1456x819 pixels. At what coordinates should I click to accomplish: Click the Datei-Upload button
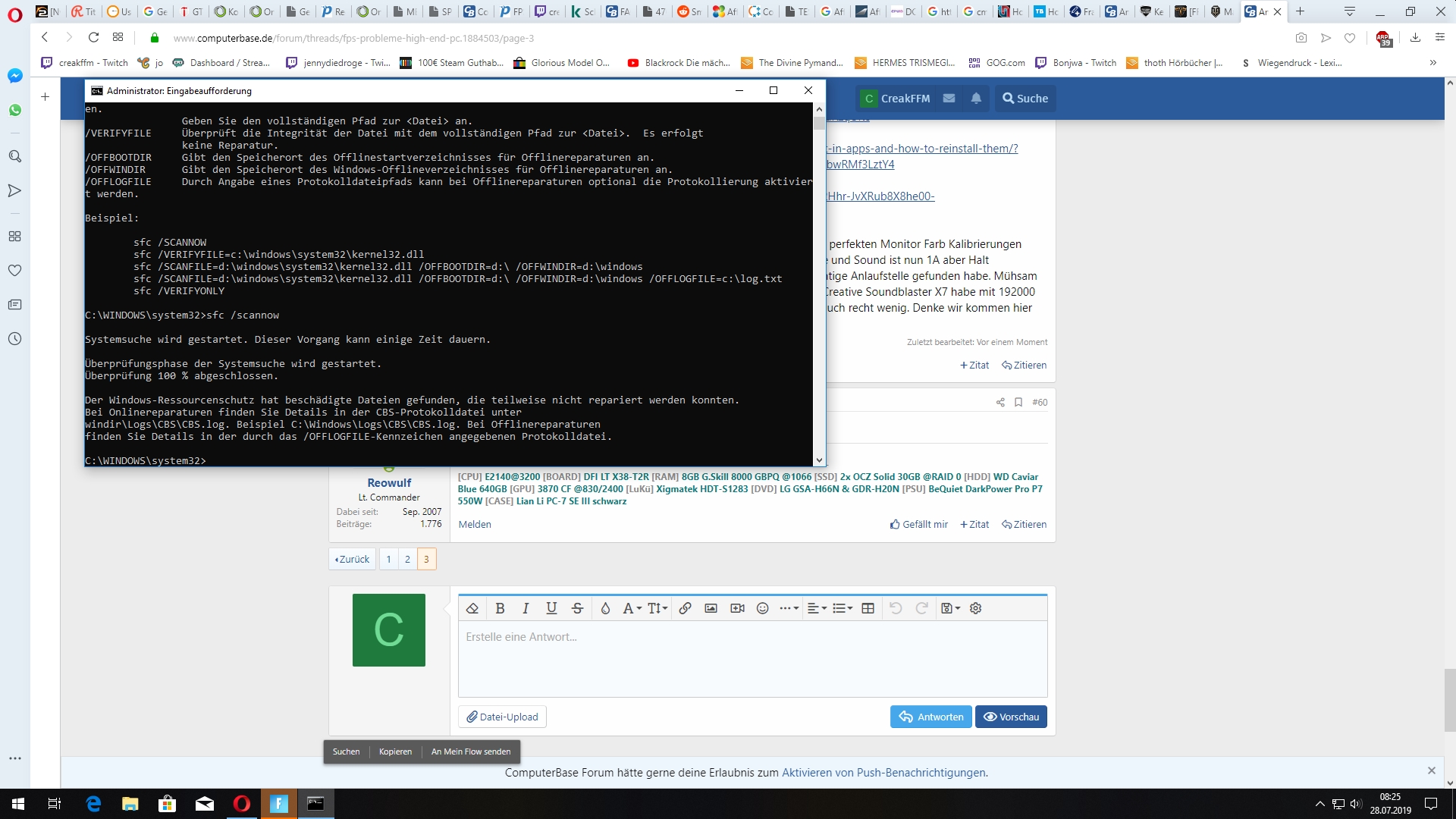click(502, 717)
